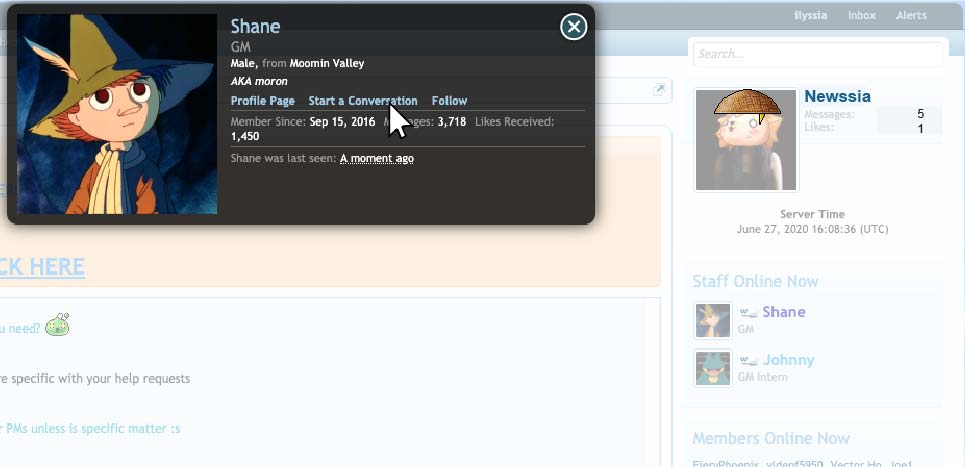
Task: Click the staff badge icon beside Johnny
Action: 747,360
